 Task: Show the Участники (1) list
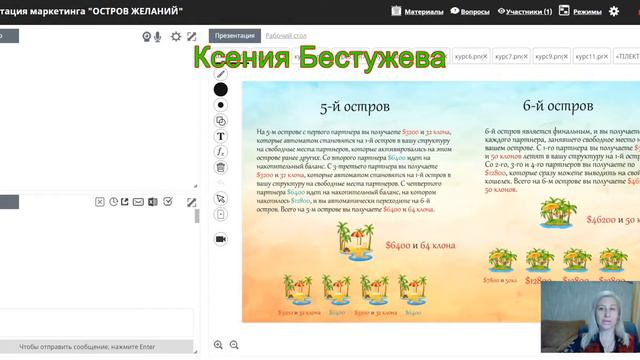(x=525, y=11)
